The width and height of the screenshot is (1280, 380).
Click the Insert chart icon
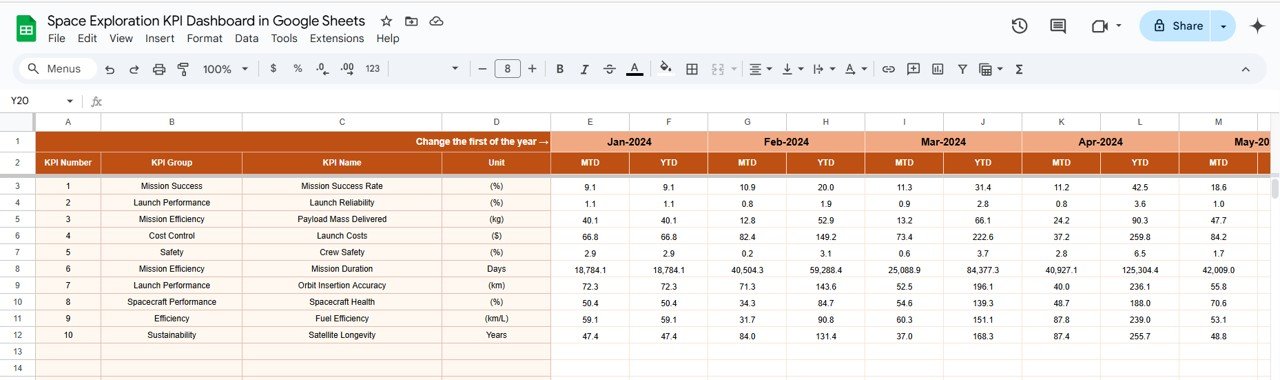pyautogui.click(x=938, y=69)
